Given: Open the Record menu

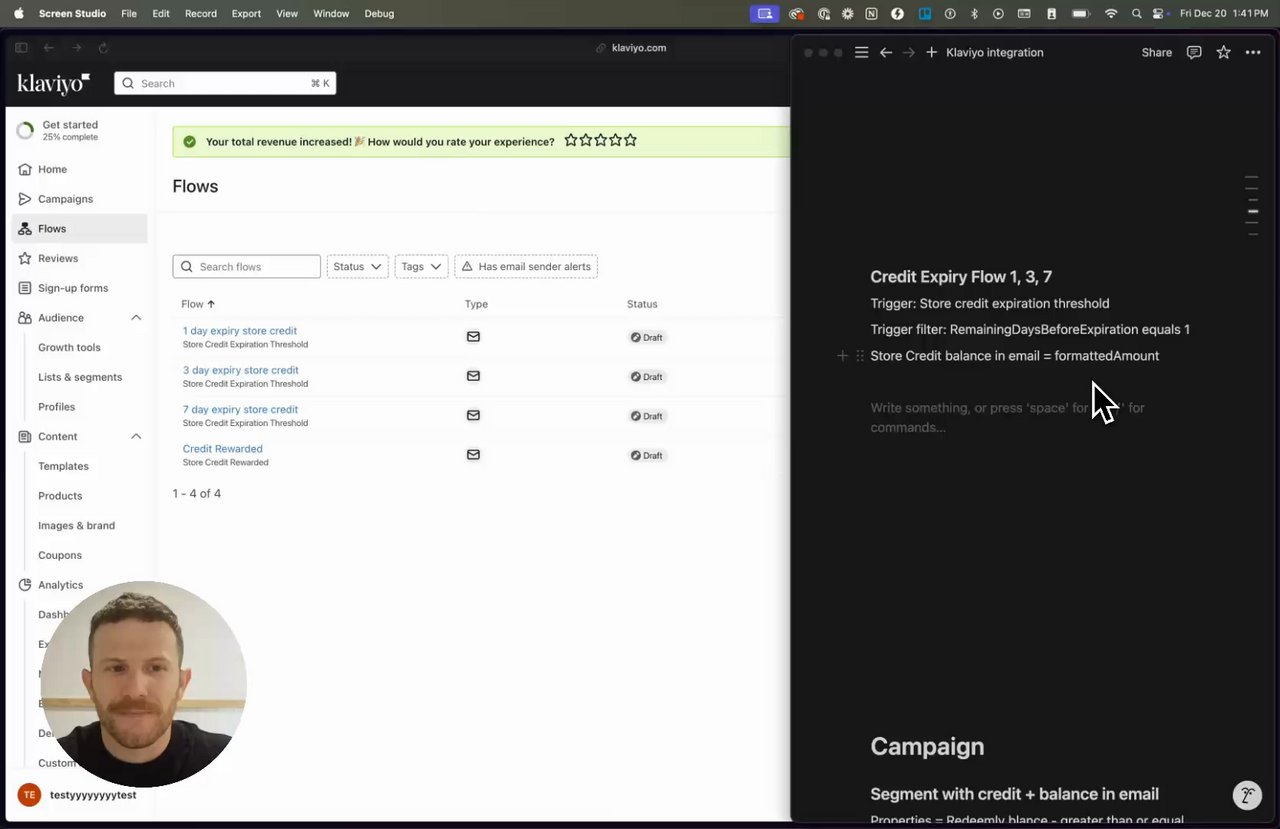Looking at the screenshot, I should pos(201,14).
